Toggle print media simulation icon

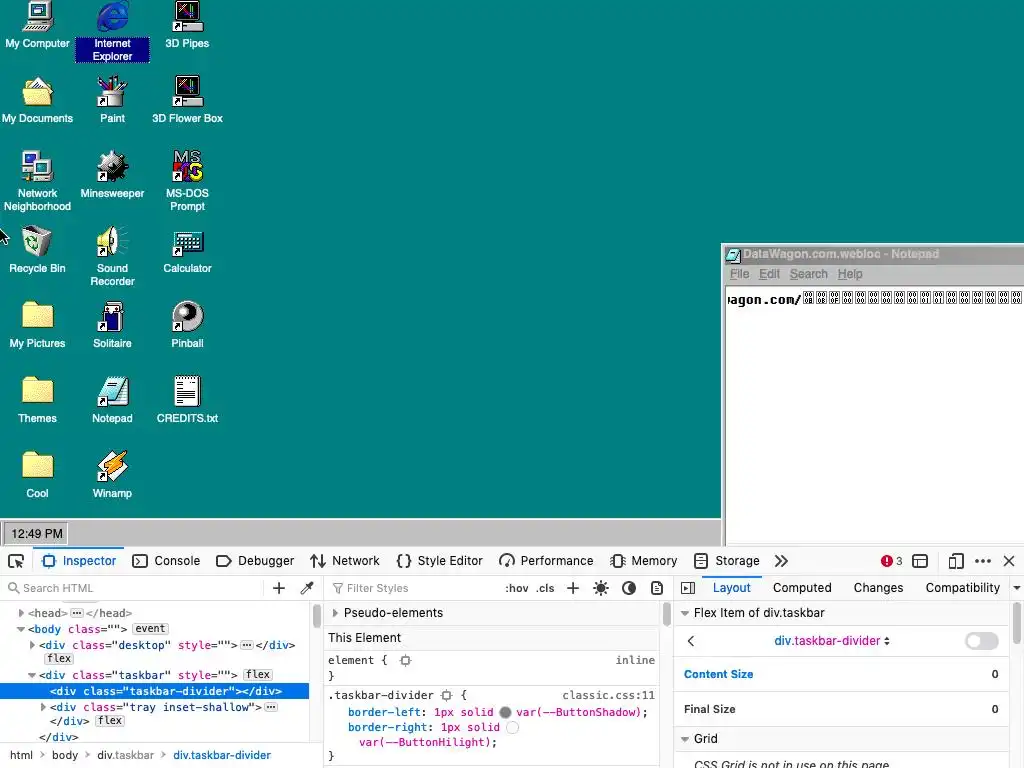pyautogui.click(x=657, y=588)
